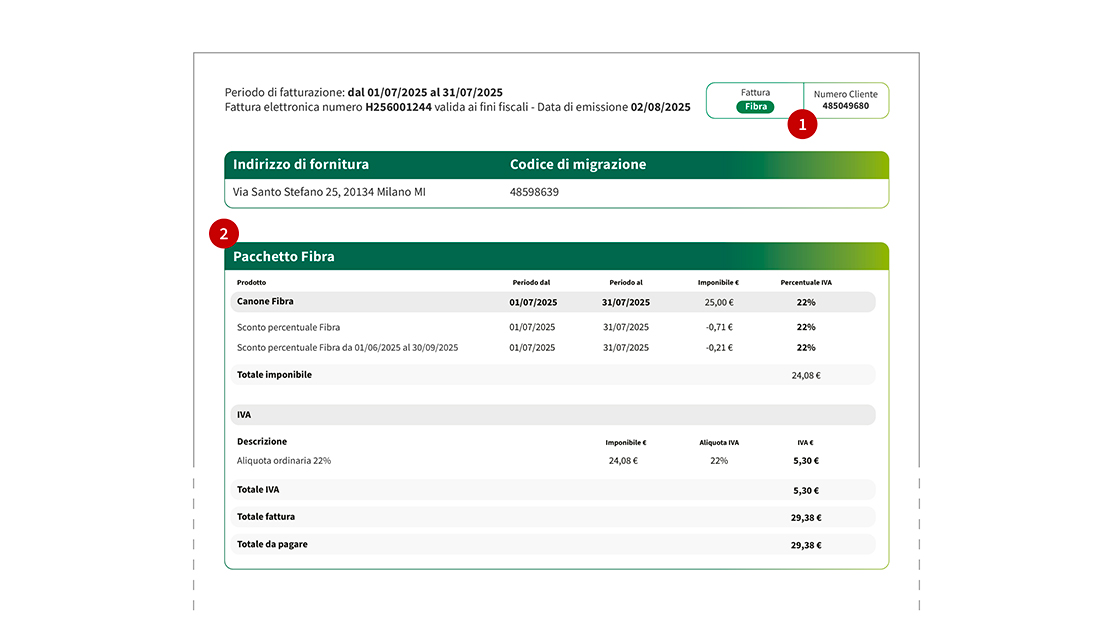
Task: Click the Codice di migrazione header
Action: pyautogui.click(x=578, y=164)
